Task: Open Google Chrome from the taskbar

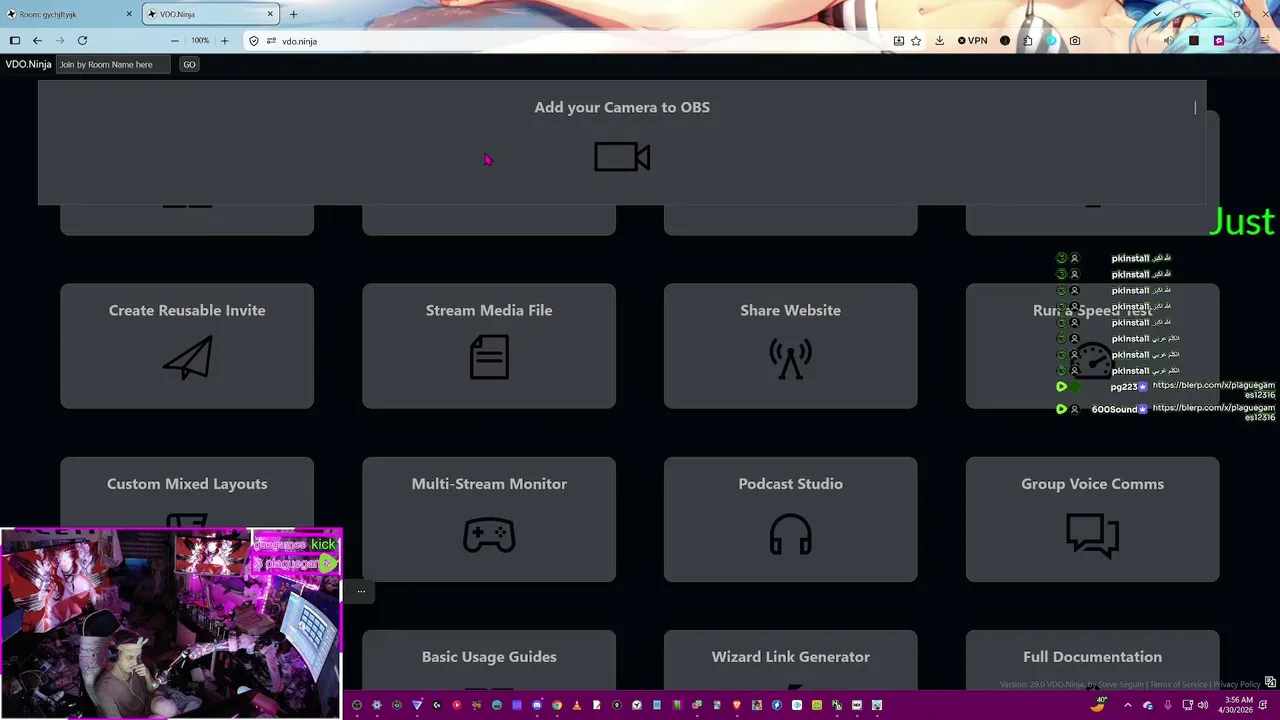Action: (x=557, y=705)
